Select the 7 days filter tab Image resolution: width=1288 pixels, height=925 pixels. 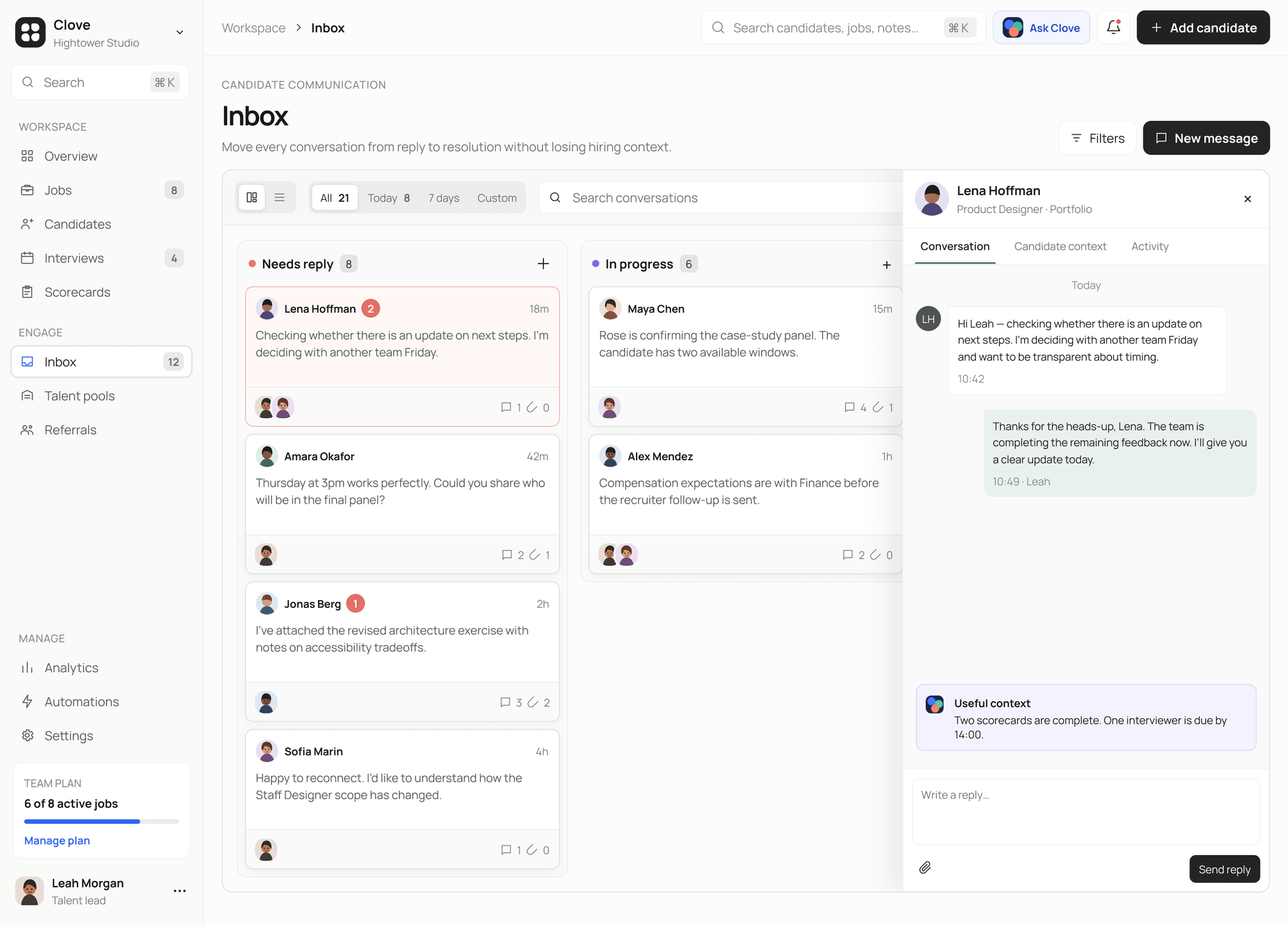444,197
